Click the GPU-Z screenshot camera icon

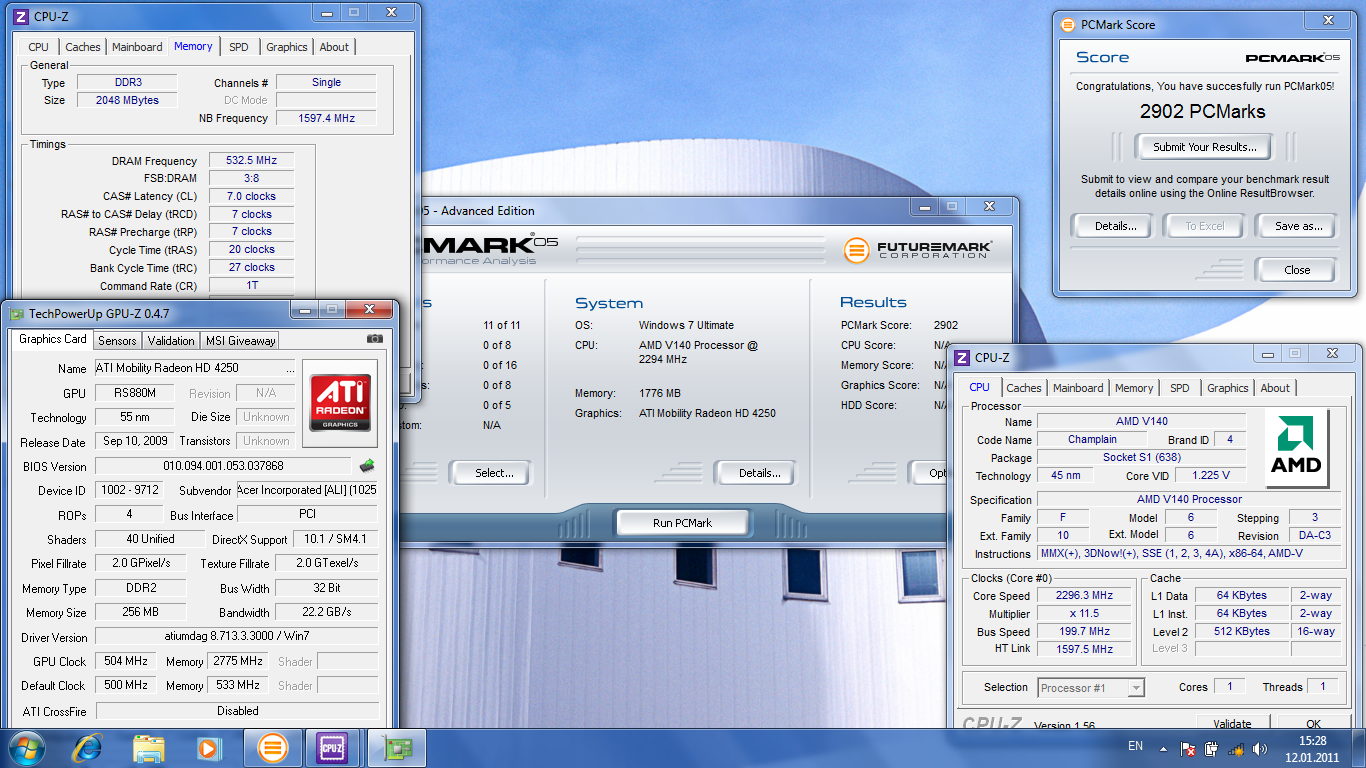(375, 340)
